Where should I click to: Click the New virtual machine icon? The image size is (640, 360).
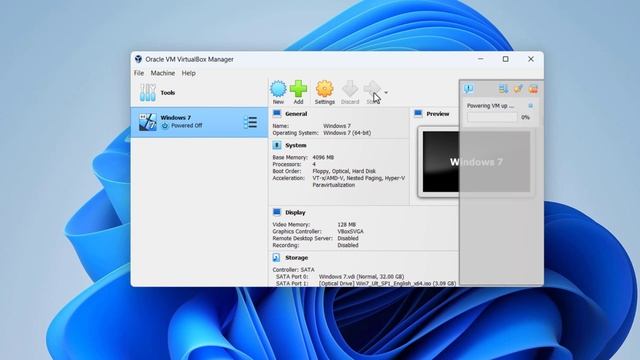pyautogui.click(x=278, y=89)
